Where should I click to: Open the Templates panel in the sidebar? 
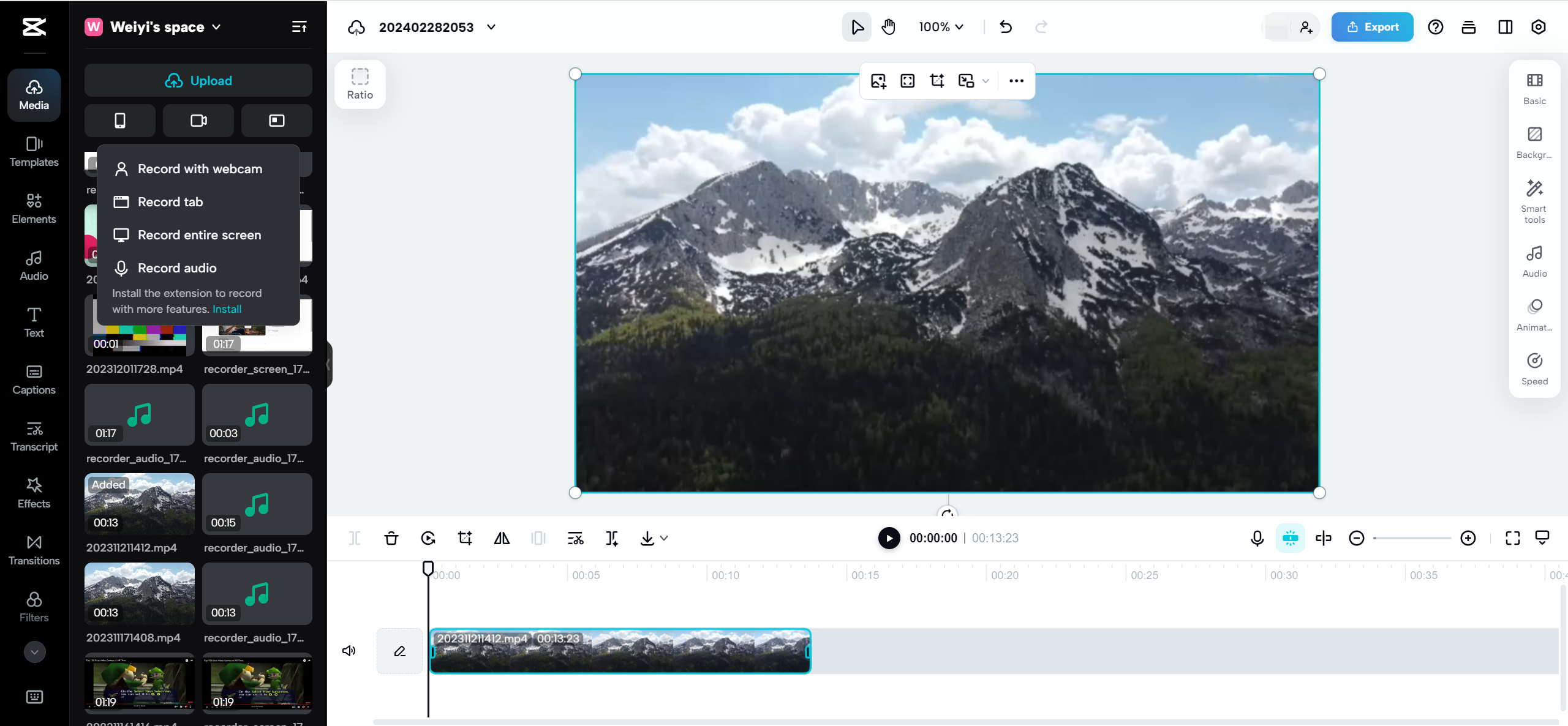point(34,152)
